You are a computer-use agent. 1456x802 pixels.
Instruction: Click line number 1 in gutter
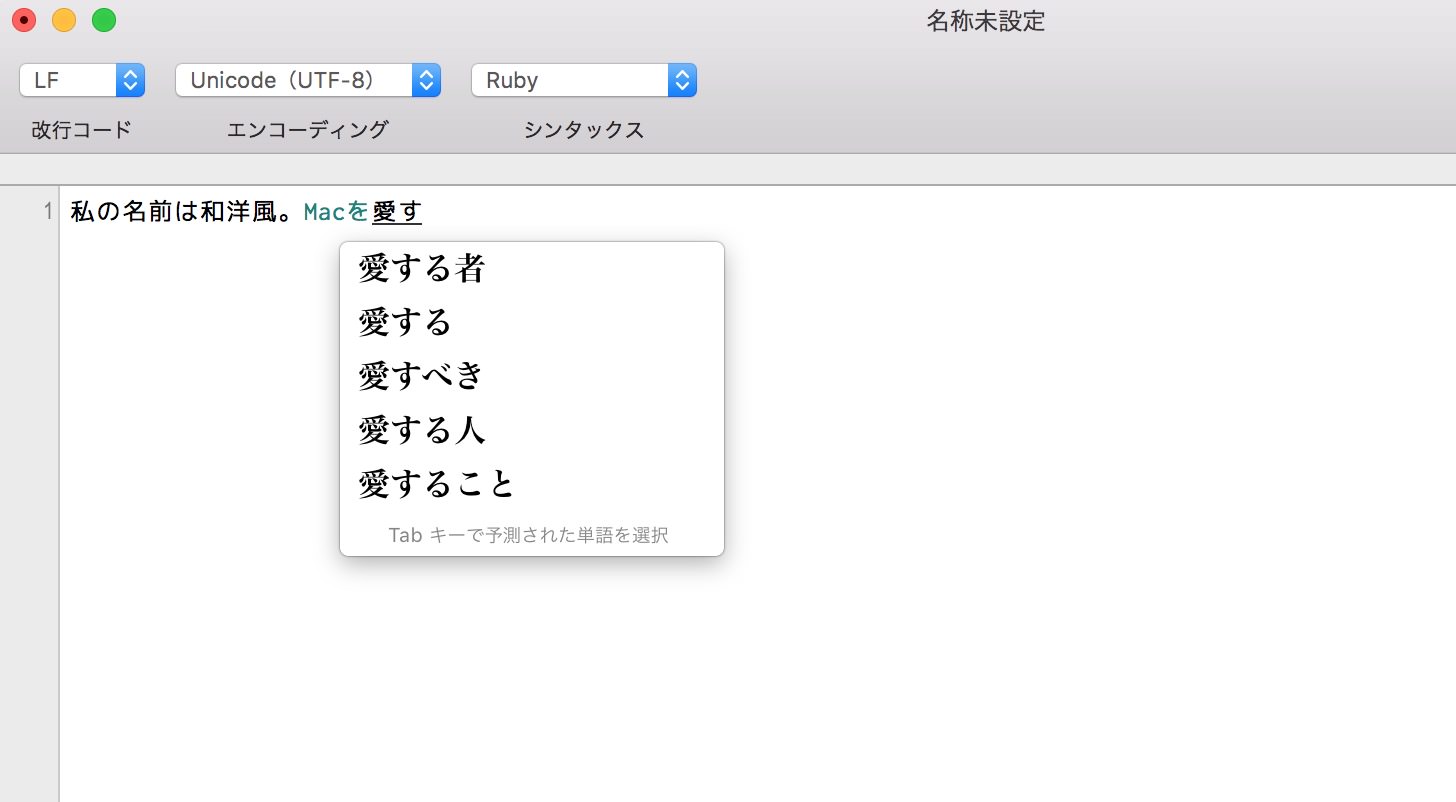coord(47,212)
